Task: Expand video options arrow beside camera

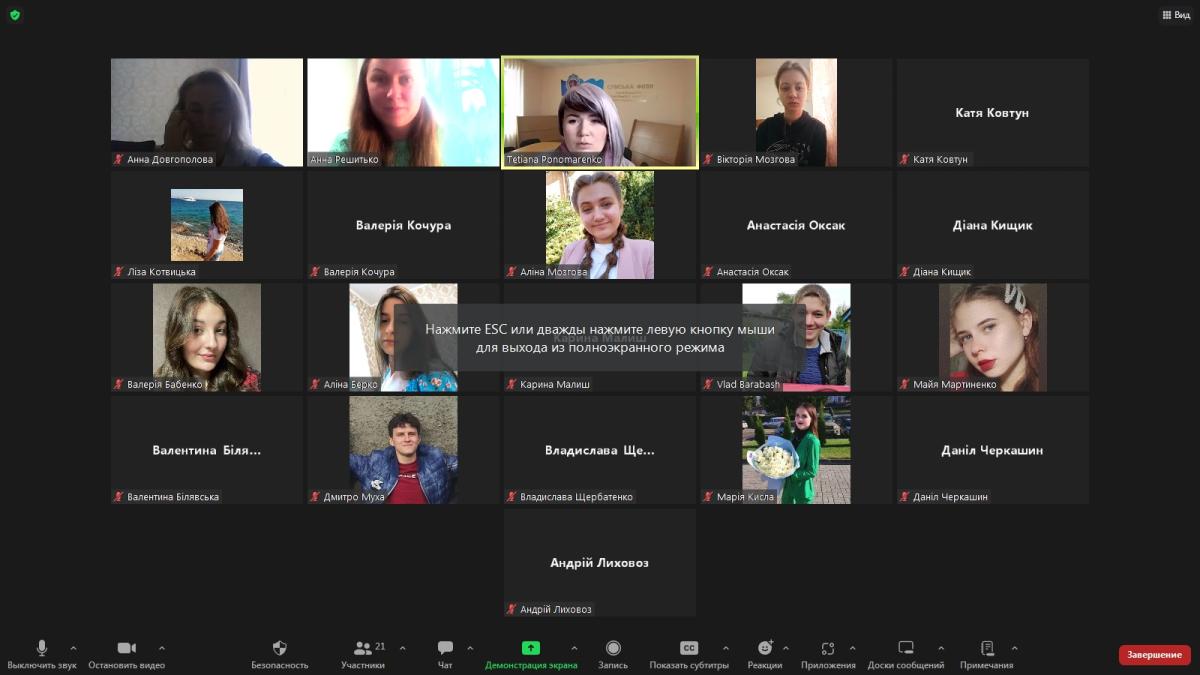Action: pos(162,648)
